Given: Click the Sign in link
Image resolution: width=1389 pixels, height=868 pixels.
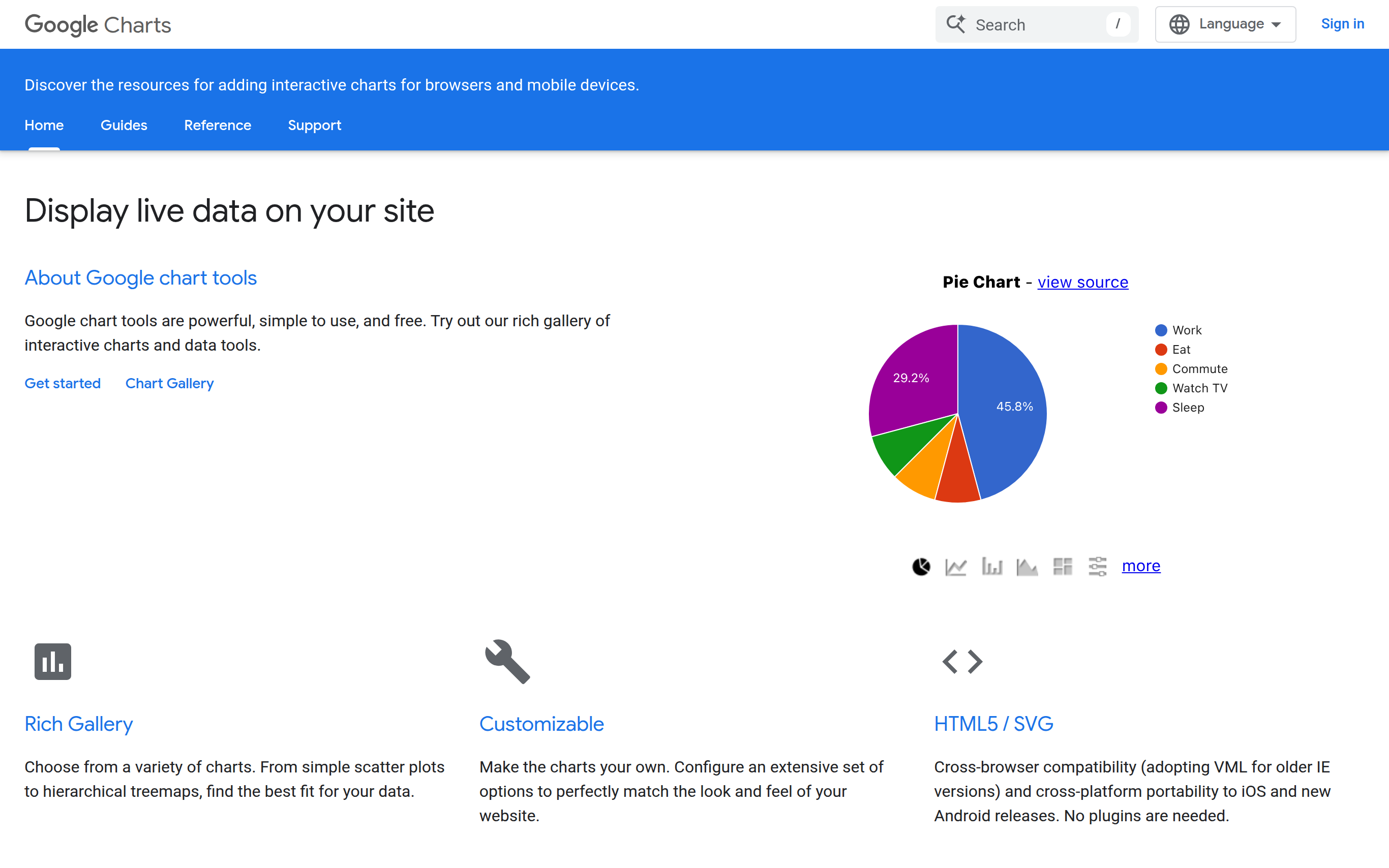Looking at the screenshot, I should tap(1343, 24).
